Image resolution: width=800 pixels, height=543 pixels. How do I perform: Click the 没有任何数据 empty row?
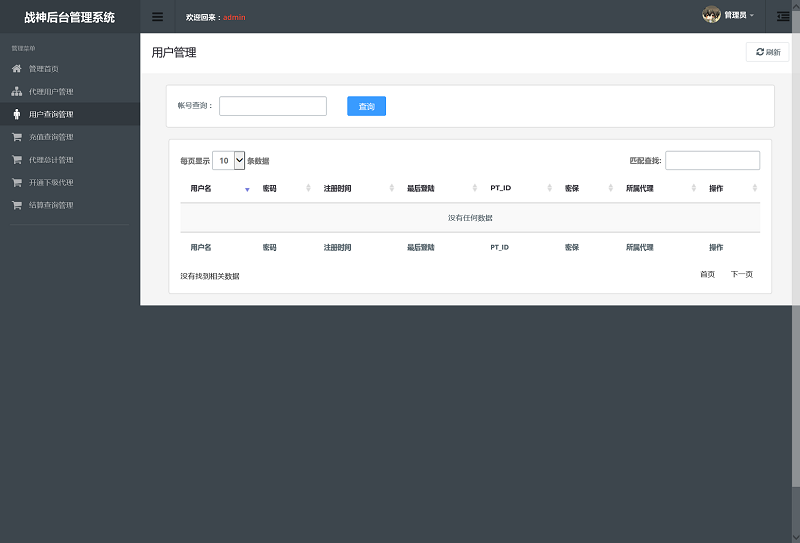470,218
